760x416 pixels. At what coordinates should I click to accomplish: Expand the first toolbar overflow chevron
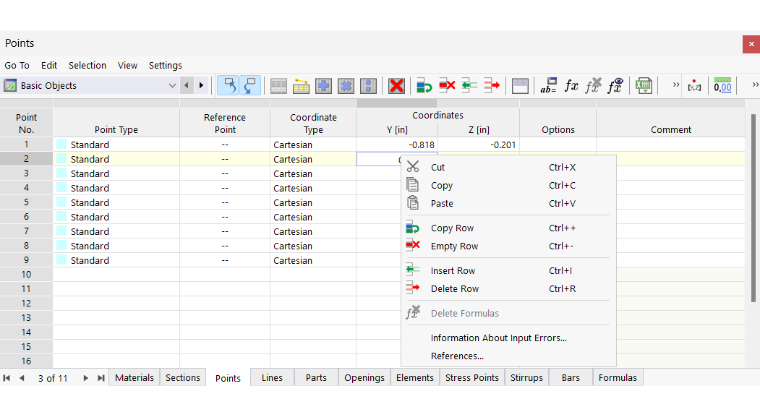pos(675,85)
